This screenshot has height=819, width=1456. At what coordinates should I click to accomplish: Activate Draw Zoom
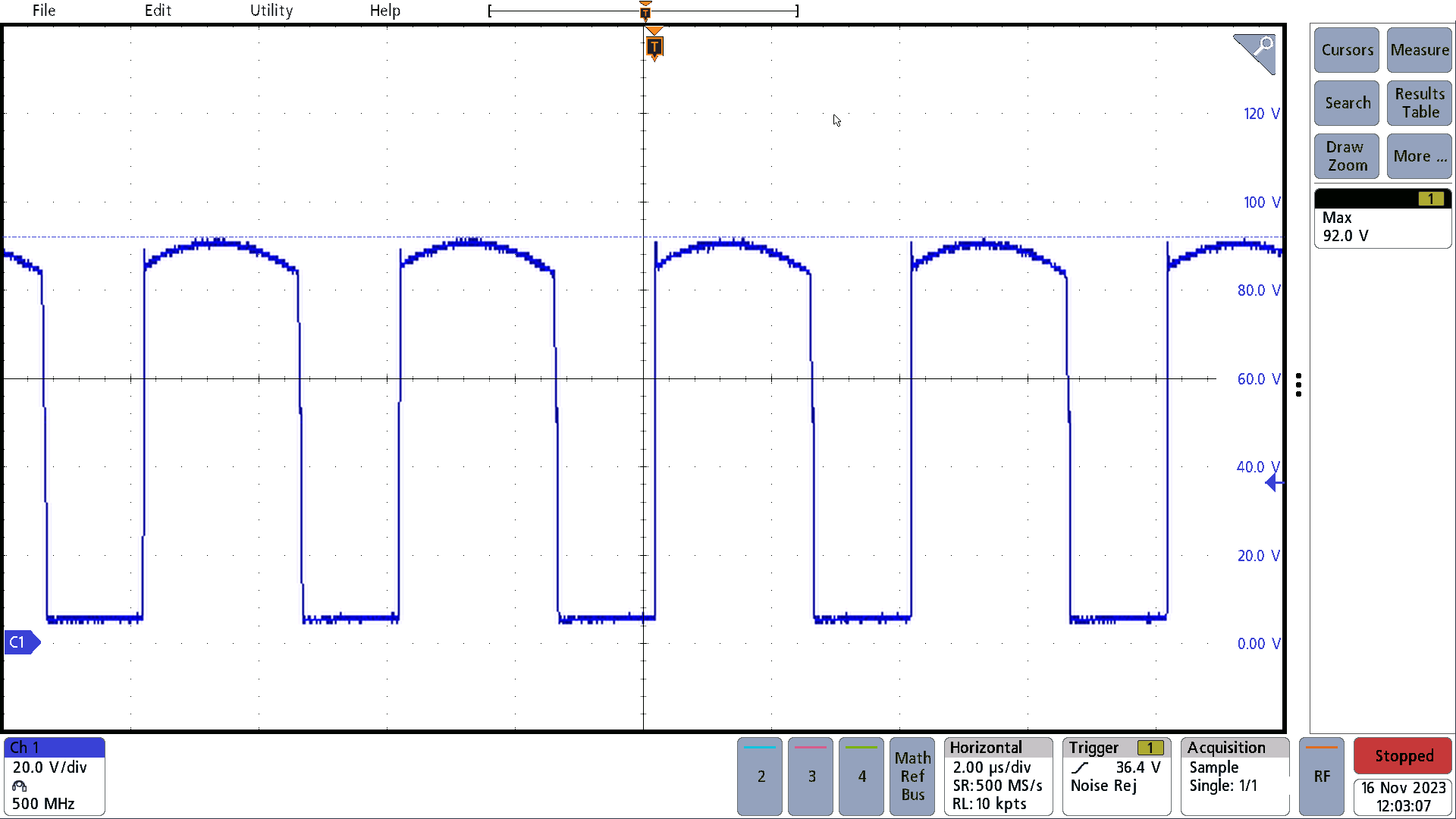[x=1347, y=156]
